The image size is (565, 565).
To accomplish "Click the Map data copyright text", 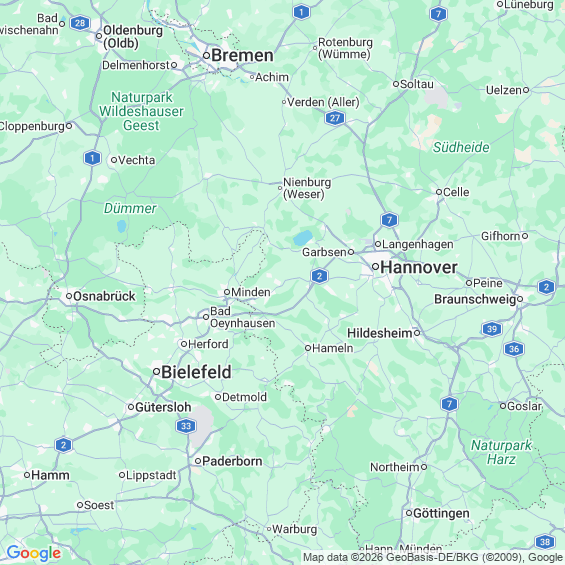I will tap(433, 557).
